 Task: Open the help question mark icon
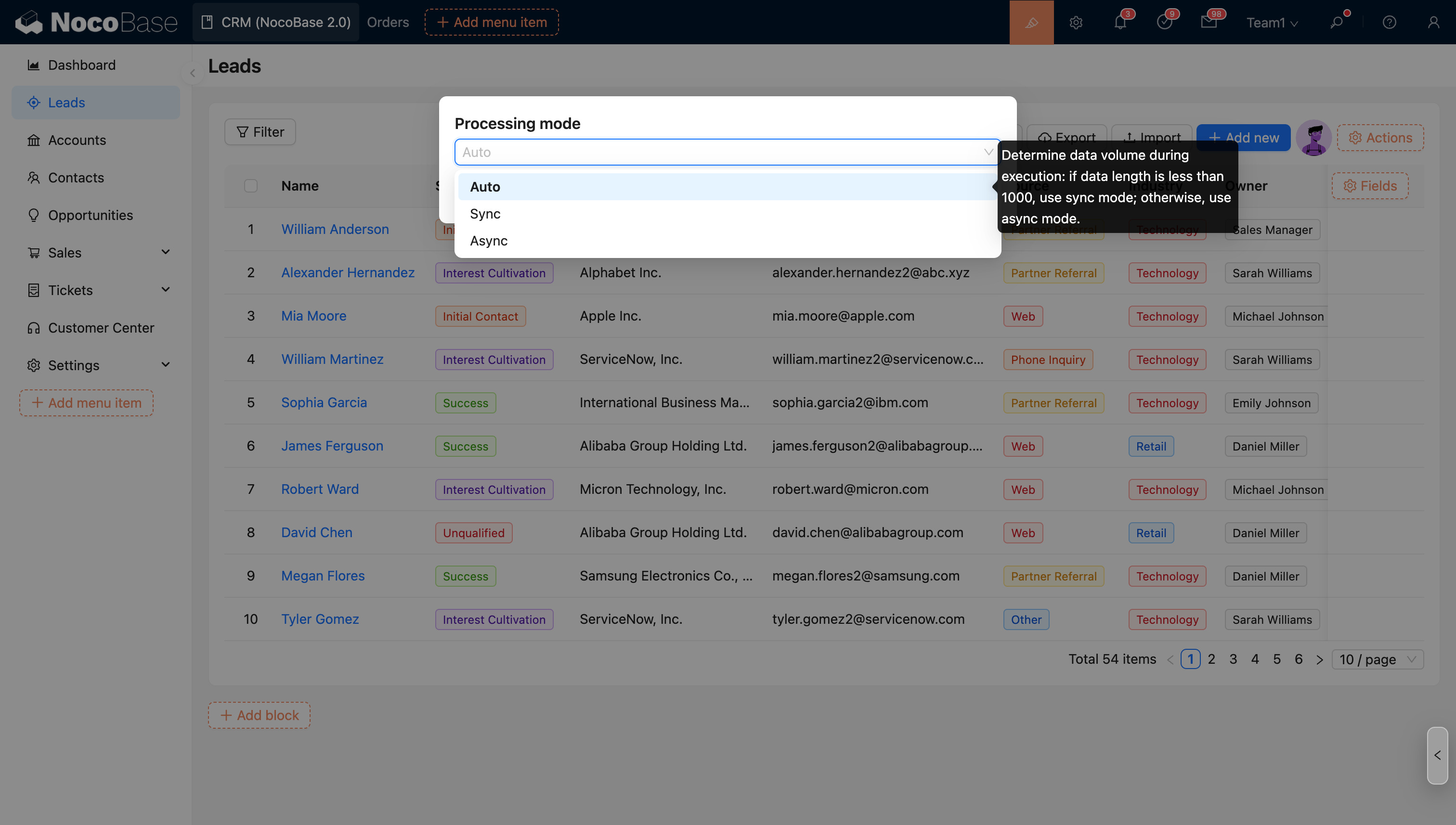(x=1389, y=22)
